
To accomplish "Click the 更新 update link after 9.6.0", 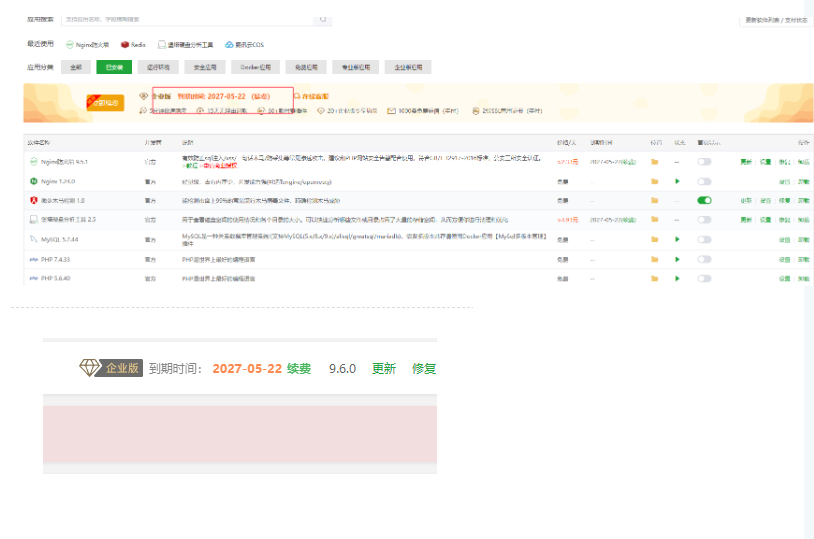I will [384, 369].
